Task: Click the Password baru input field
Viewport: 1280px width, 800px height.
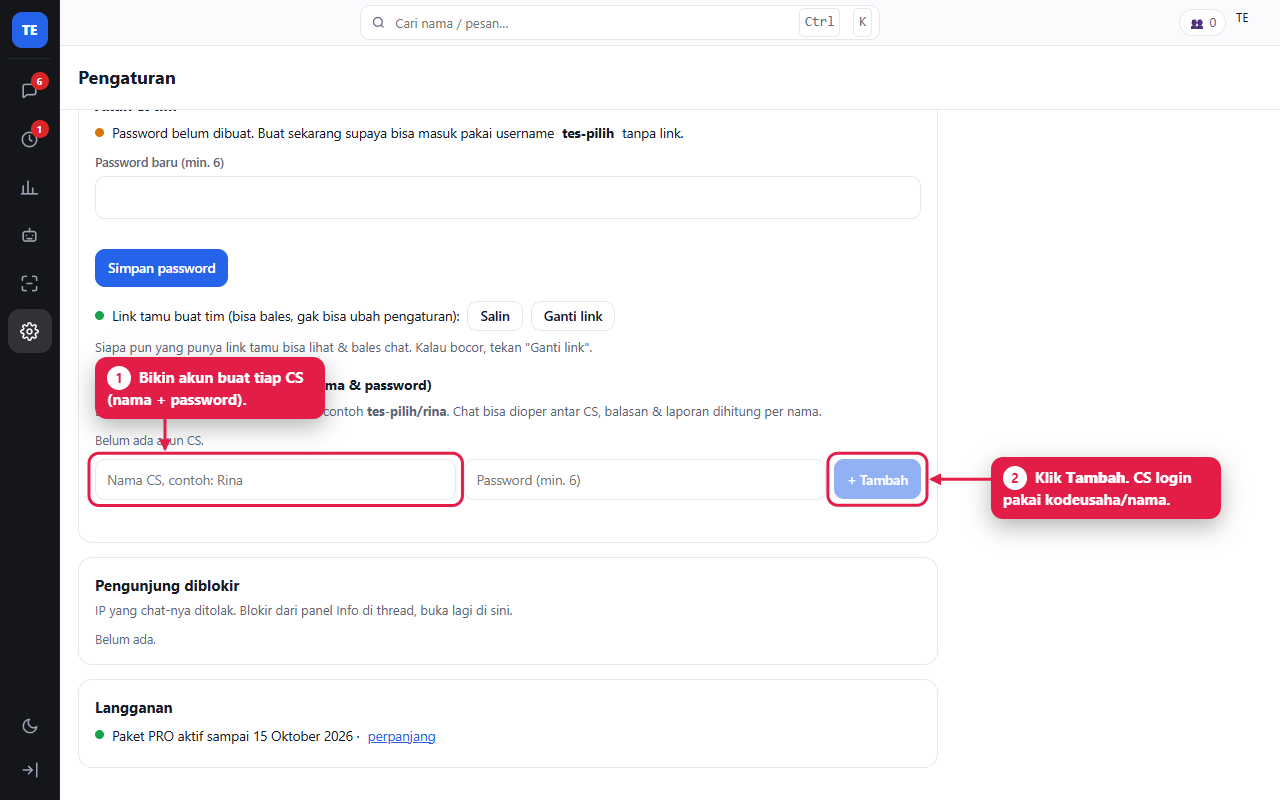Action: point(508,197)
